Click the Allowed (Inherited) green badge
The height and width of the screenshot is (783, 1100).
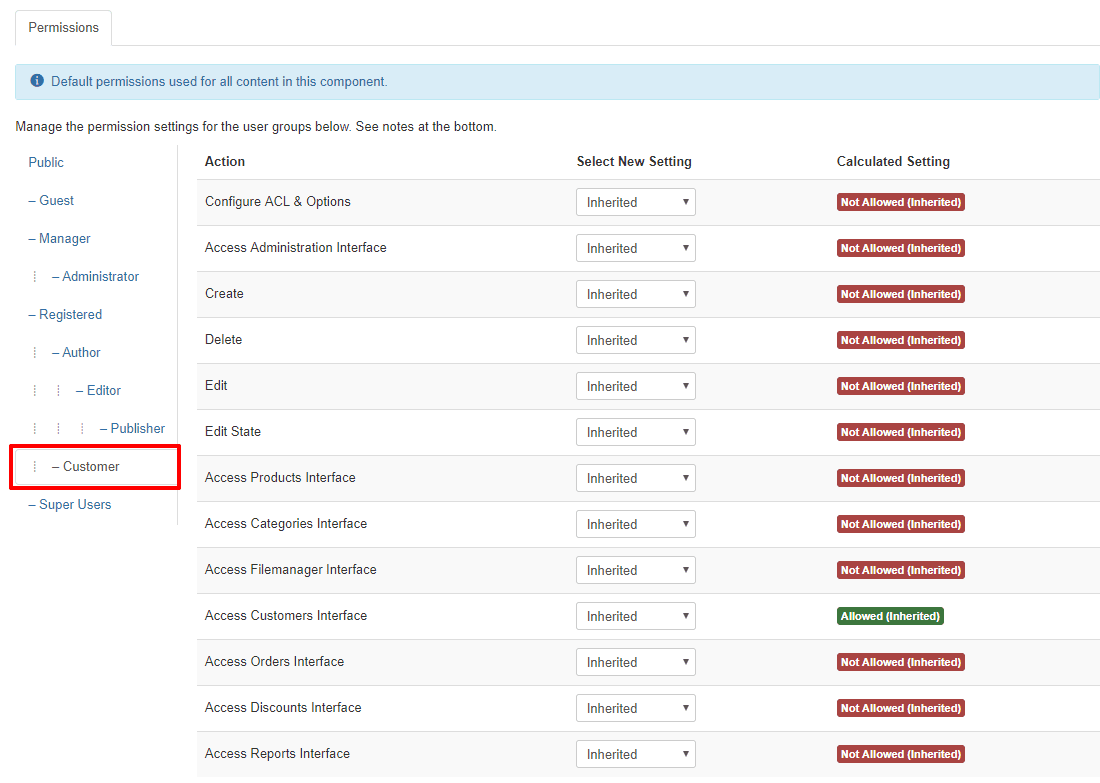890,616
